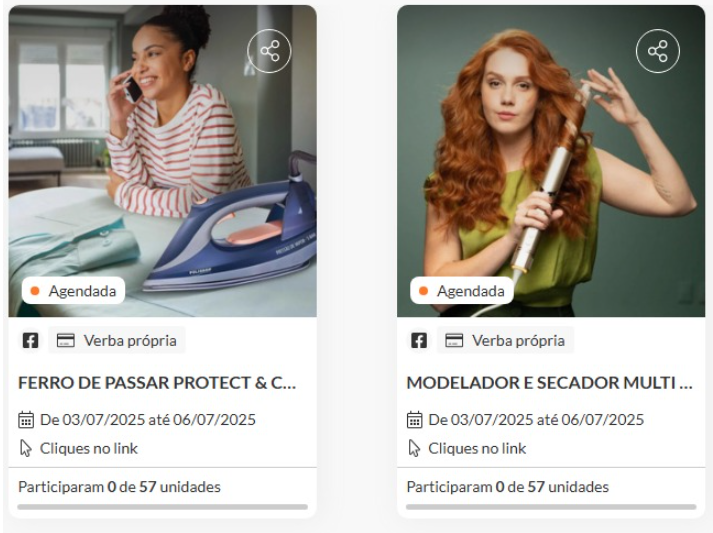Click credit card icon on hair styler card
Screen dimensions: 713x533
click(454, 340)
